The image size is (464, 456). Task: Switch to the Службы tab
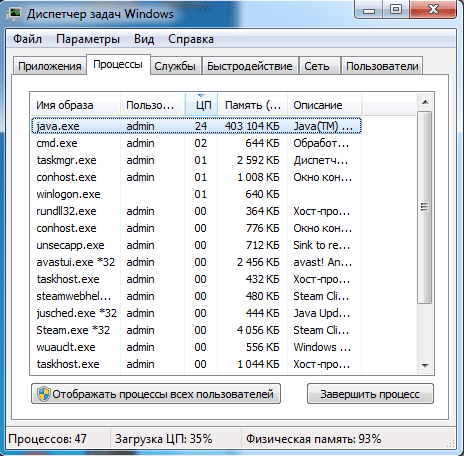point(175,66)
